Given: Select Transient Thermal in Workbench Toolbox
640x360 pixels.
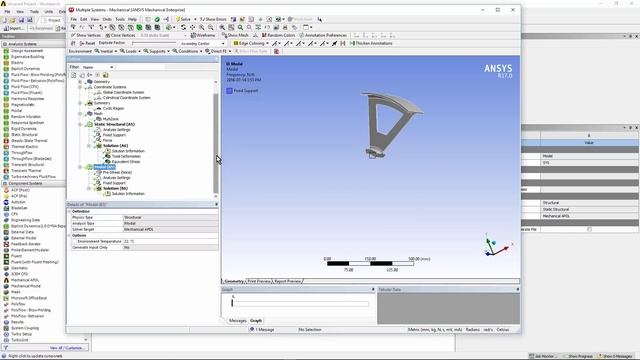Looking at the screenshot, I should pyautogui.click(x=26, y=171).
